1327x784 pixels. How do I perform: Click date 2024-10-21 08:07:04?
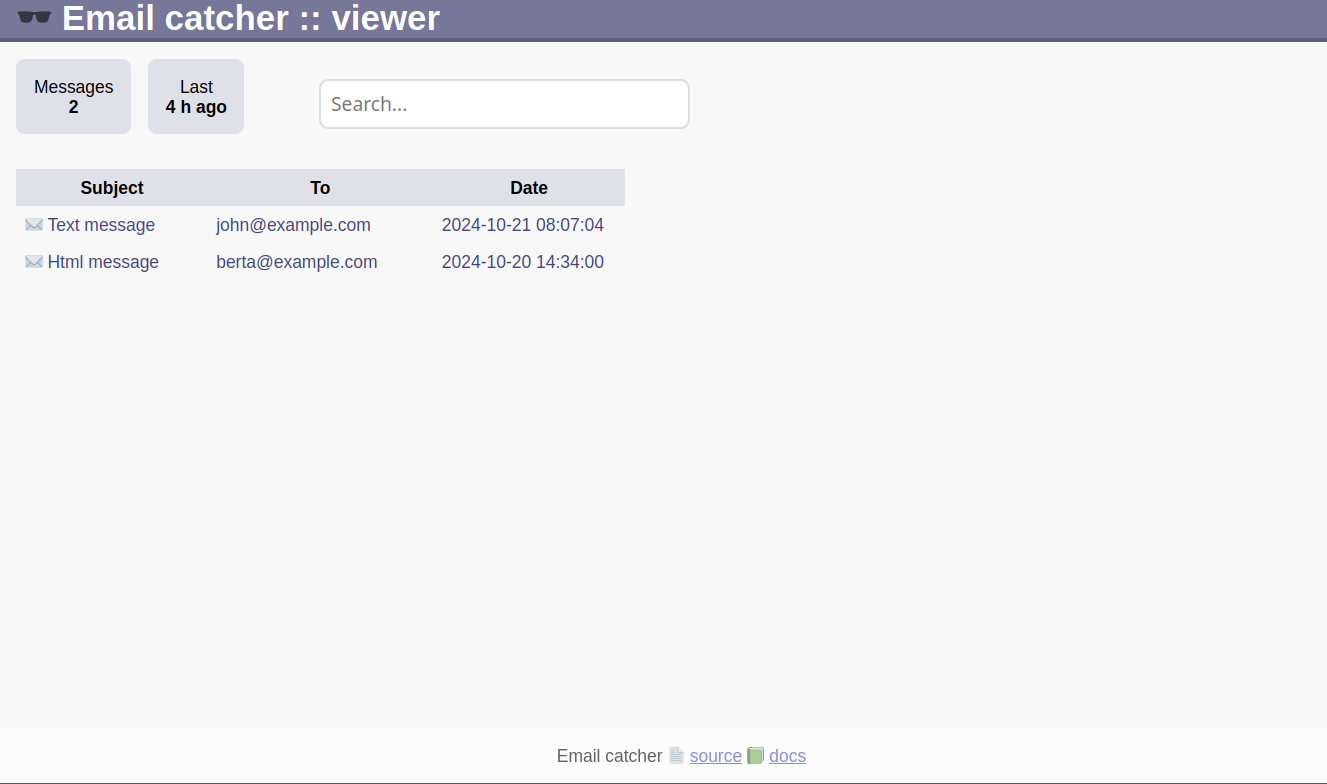(523, 225)
